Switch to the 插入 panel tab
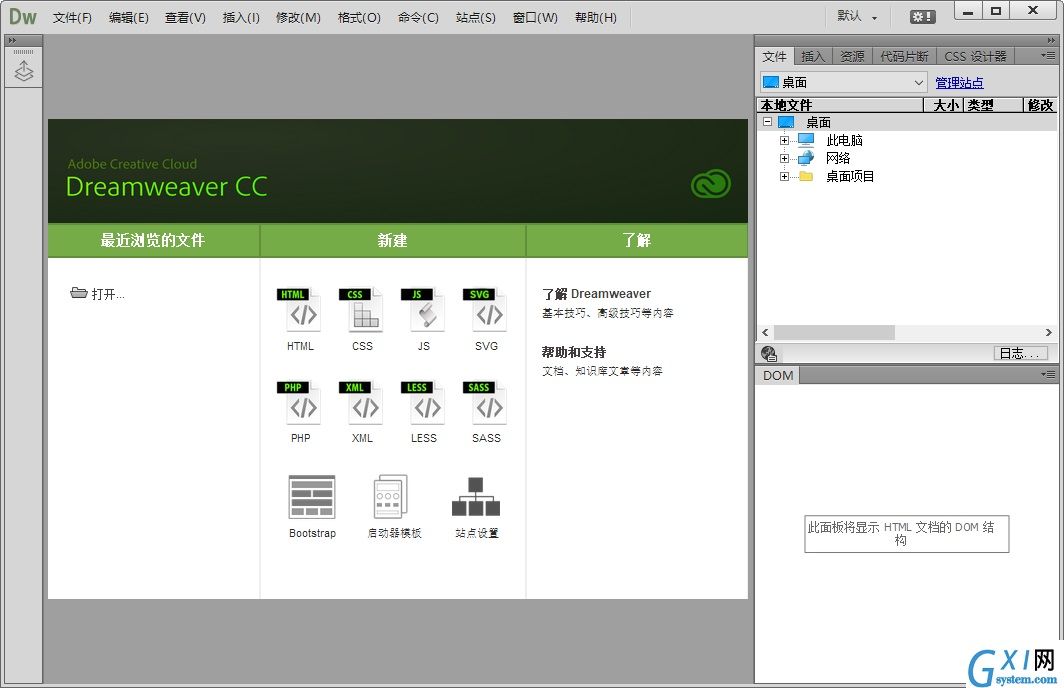The image size is (1064, 688). (813, 56)
